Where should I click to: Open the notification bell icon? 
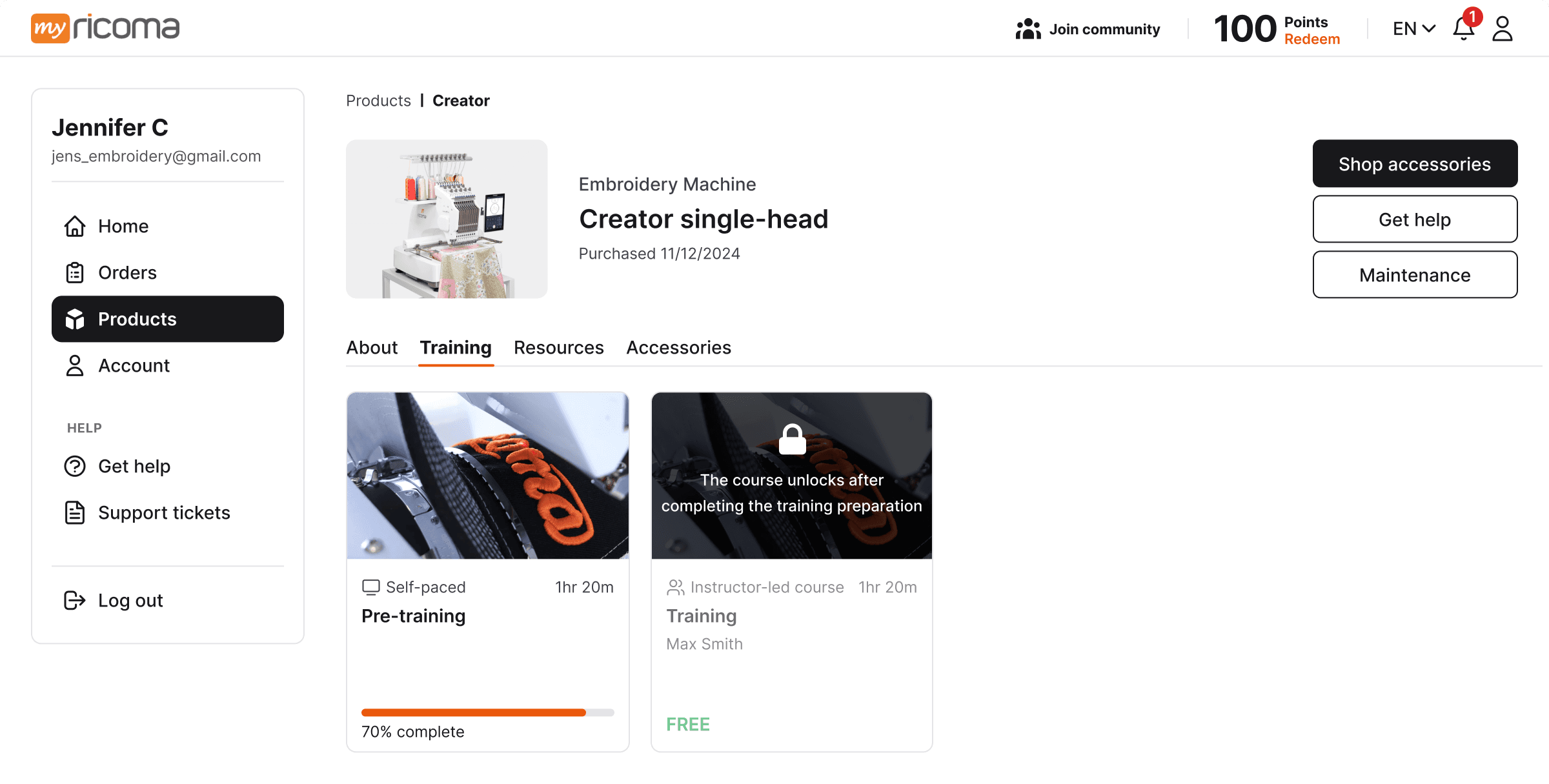click(x=1464, y=28)
